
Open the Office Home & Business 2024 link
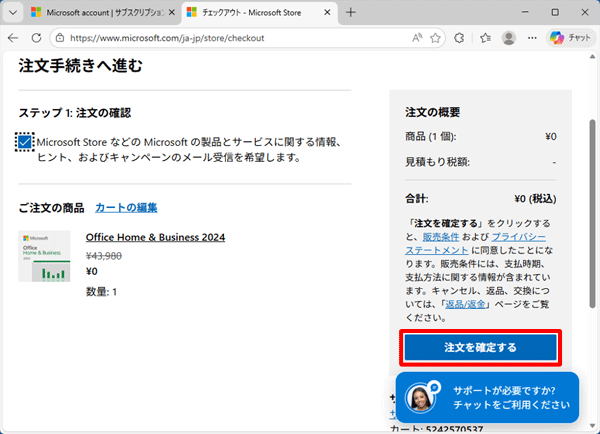(155, 237)
